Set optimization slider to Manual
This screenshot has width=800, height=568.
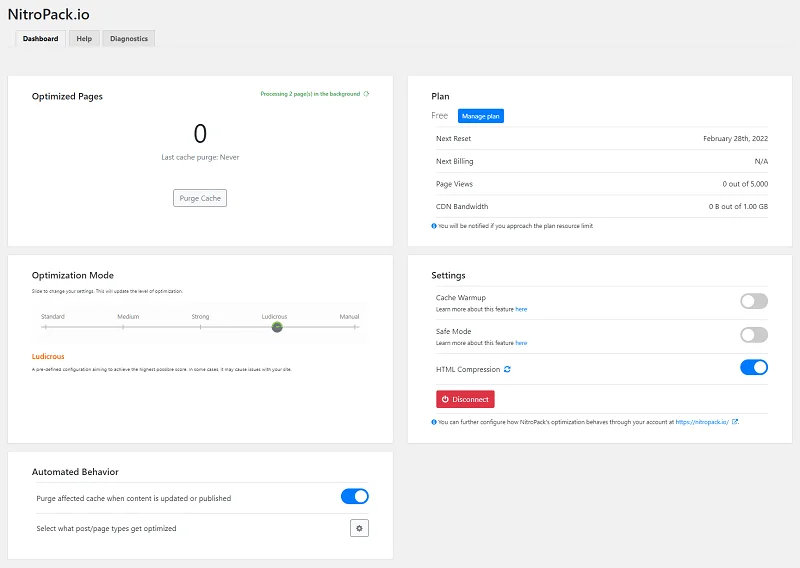pos(355,327)
